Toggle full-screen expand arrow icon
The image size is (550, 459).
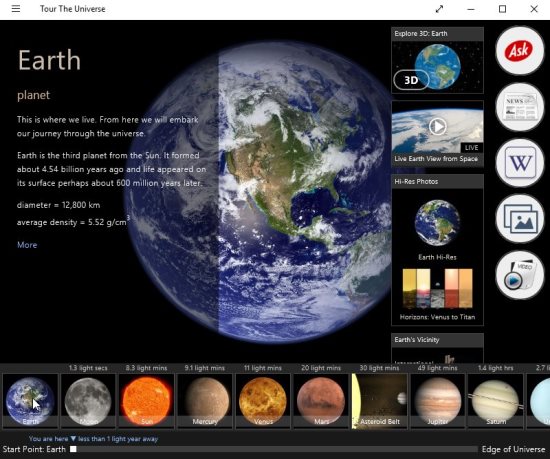[439, 9]
